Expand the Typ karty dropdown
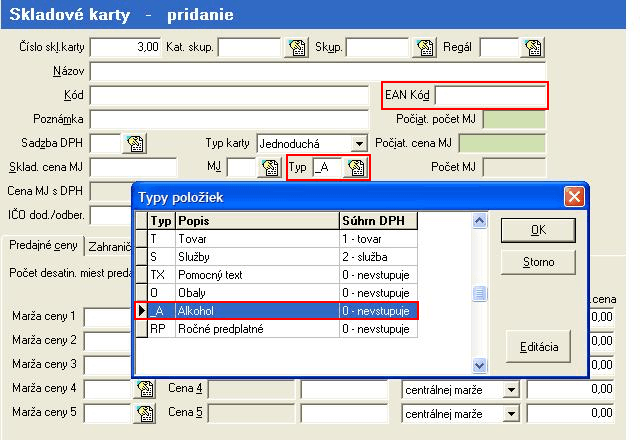The image size is (640, 440). click(358, 143)
